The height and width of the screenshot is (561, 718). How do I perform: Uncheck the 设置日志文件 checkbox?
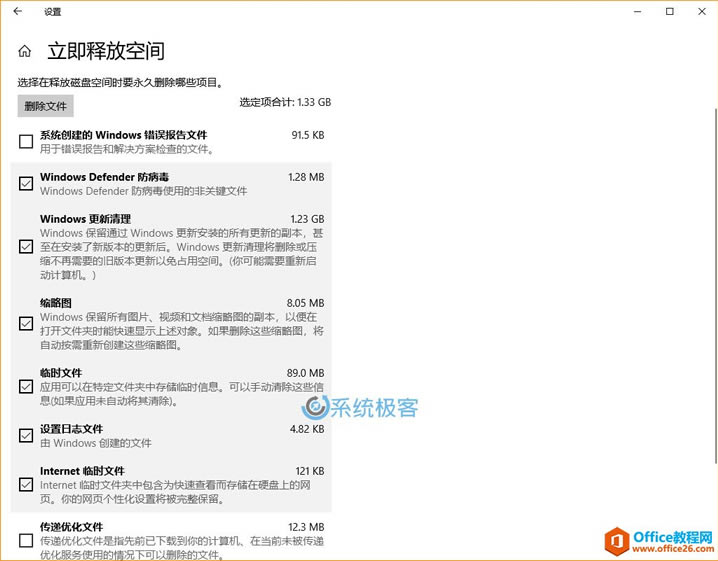pos(26,436)
